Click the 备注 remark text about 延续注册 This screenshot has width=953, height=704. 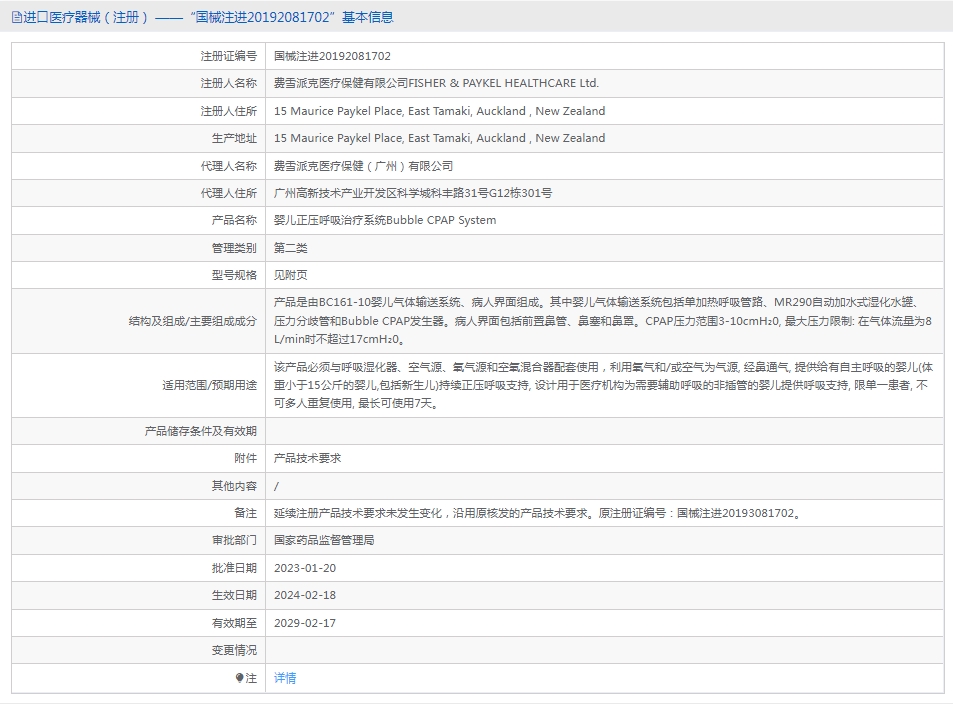tap(538, 513)
